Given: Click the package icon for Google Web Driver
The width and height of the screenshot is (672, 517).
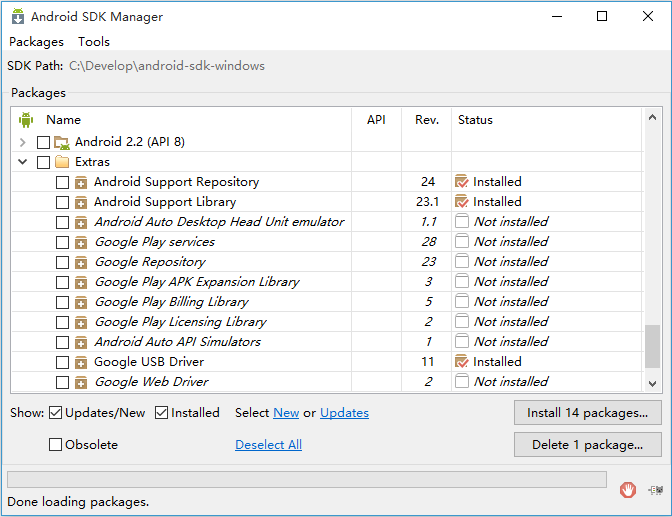Looking at the screenshot, I should click(x=81, y=382).
